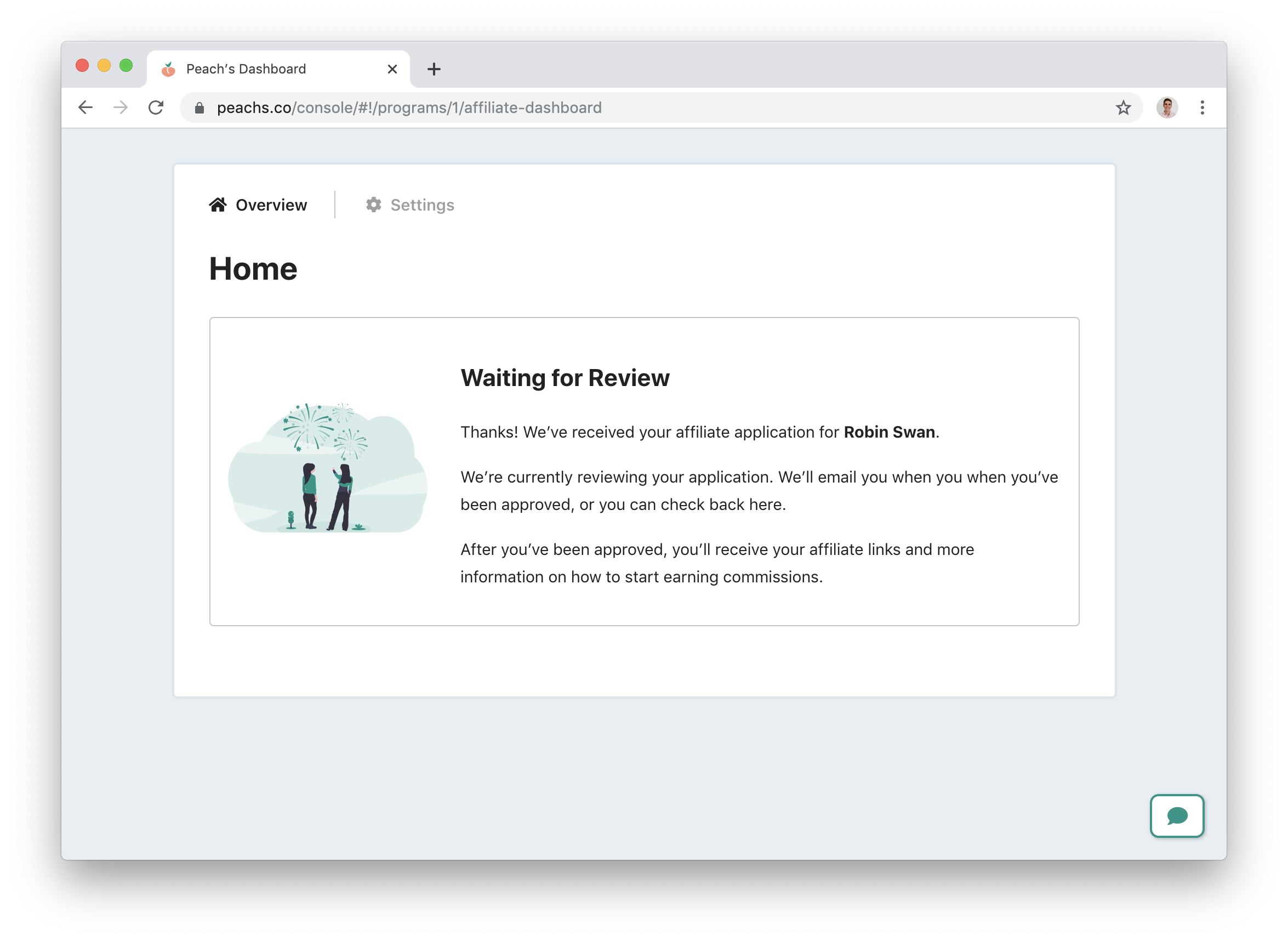Viewport: 1288px width, 941px height.
Task: Open Chrome three-dot menu
Action: (x=1202, y=107)
